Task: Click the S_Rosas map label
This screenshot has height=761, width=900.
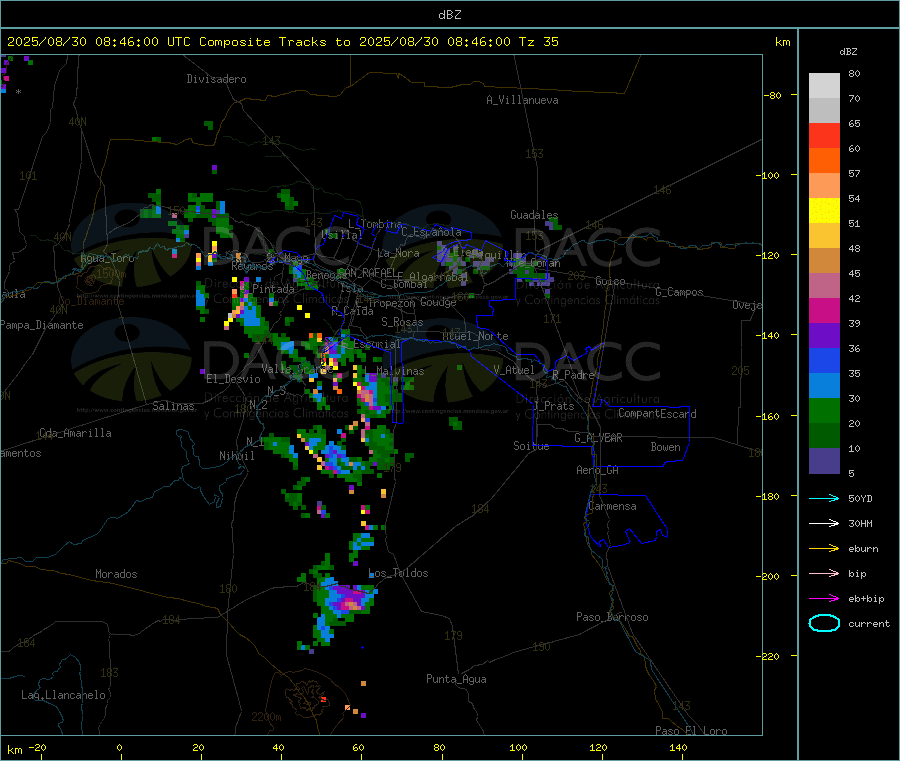Action: click(x=402, y=322)
